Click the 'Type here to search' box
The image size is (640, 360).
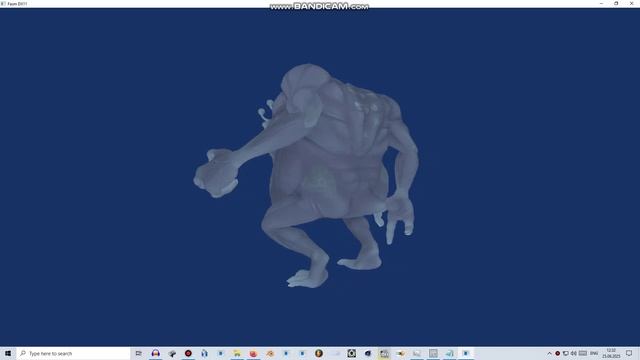coord(73,353)
